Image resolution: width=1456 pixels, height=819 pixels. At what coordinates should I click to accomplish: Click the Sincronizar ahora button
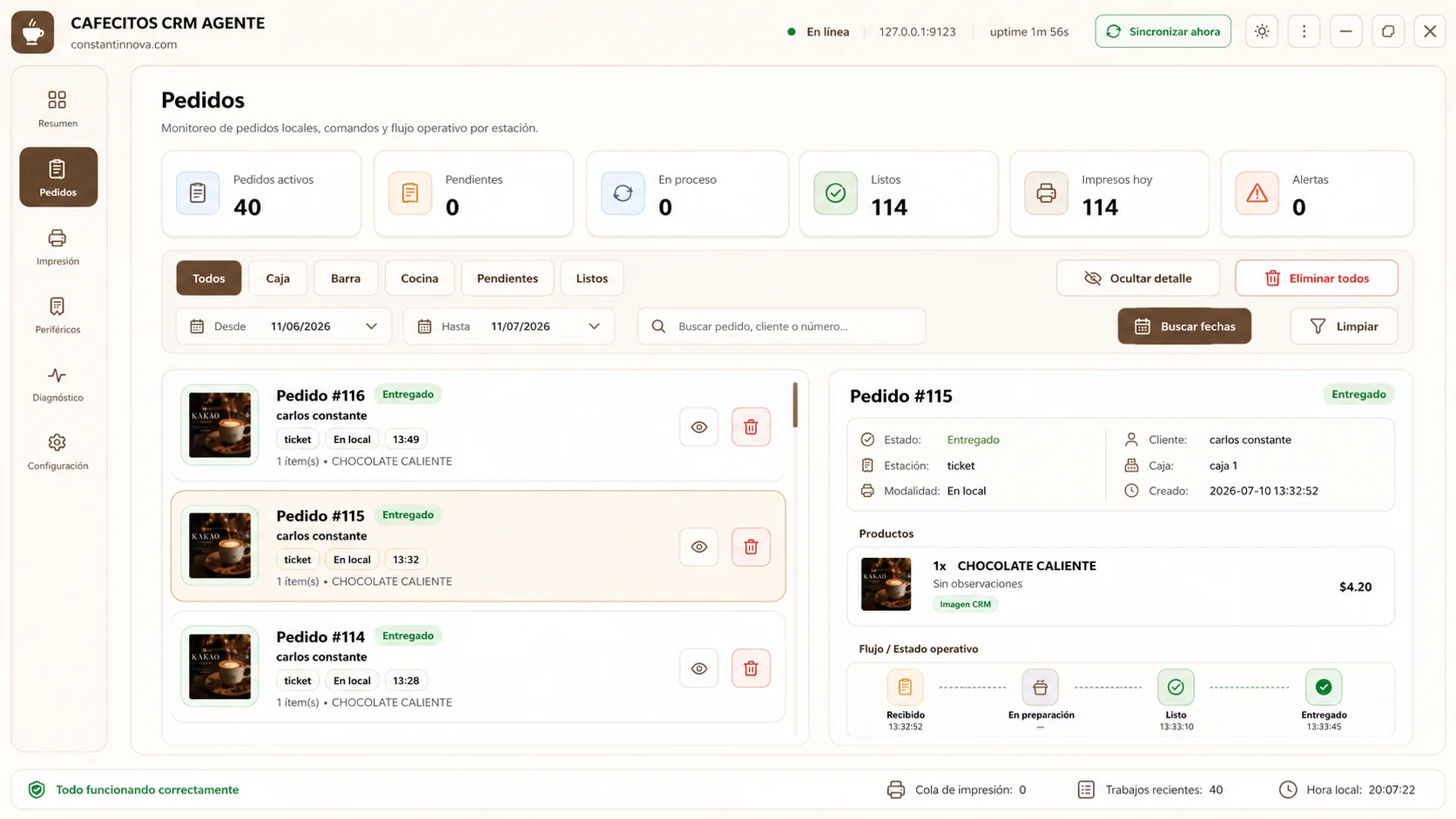click(1163, 31)
